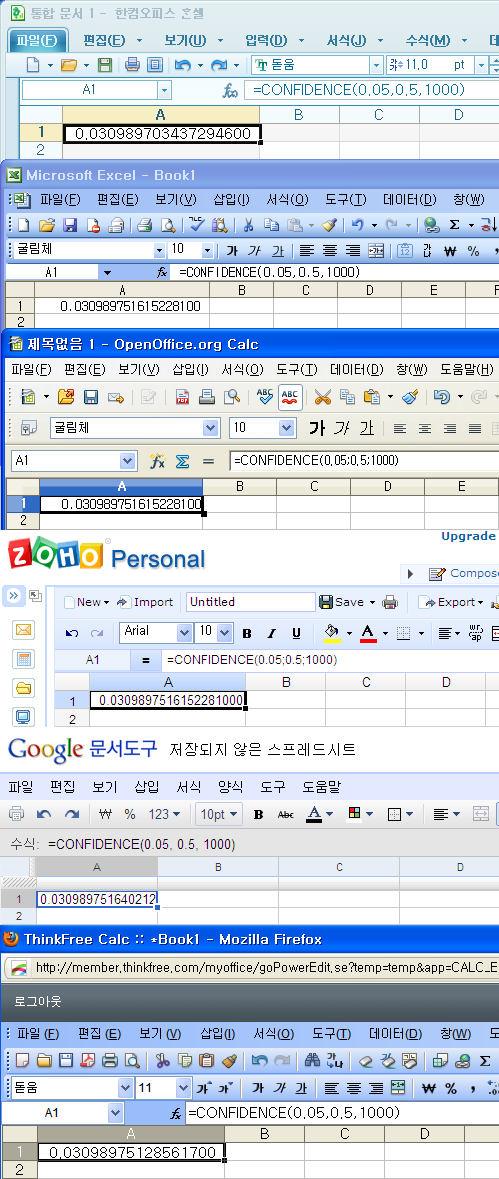Open the 보기(V) menu in ThinkFree Calc
Image resolution: width=499 pixels, height=1179 pixels.
tap(160, 1034)
